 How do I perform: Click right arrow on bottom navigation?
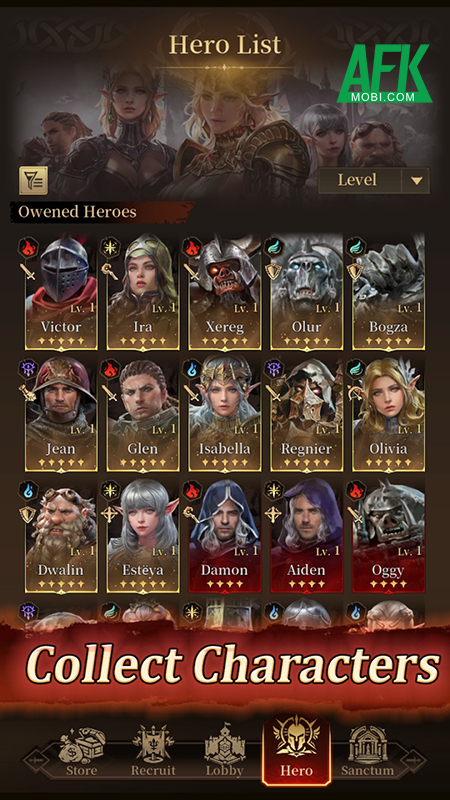413,759
